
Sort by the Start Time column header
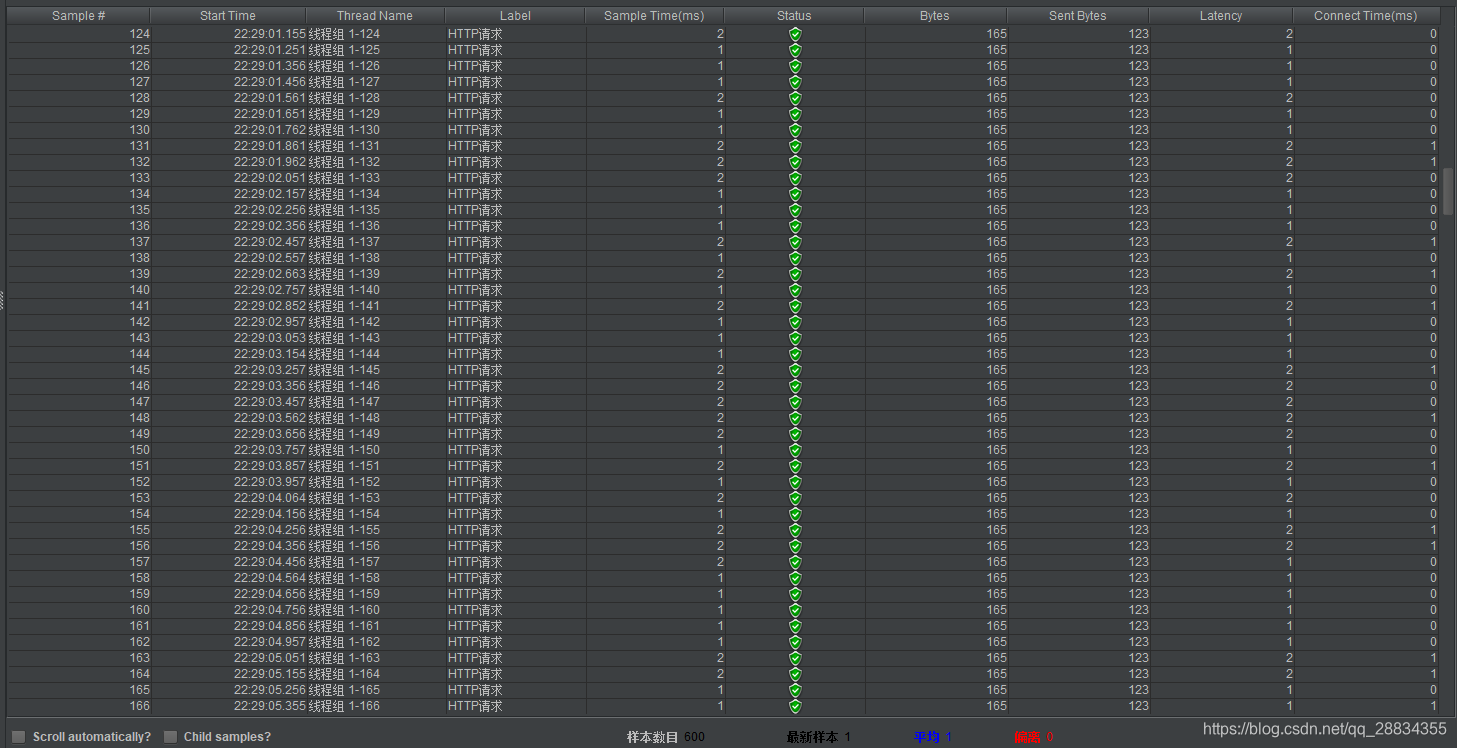[228, 16]
